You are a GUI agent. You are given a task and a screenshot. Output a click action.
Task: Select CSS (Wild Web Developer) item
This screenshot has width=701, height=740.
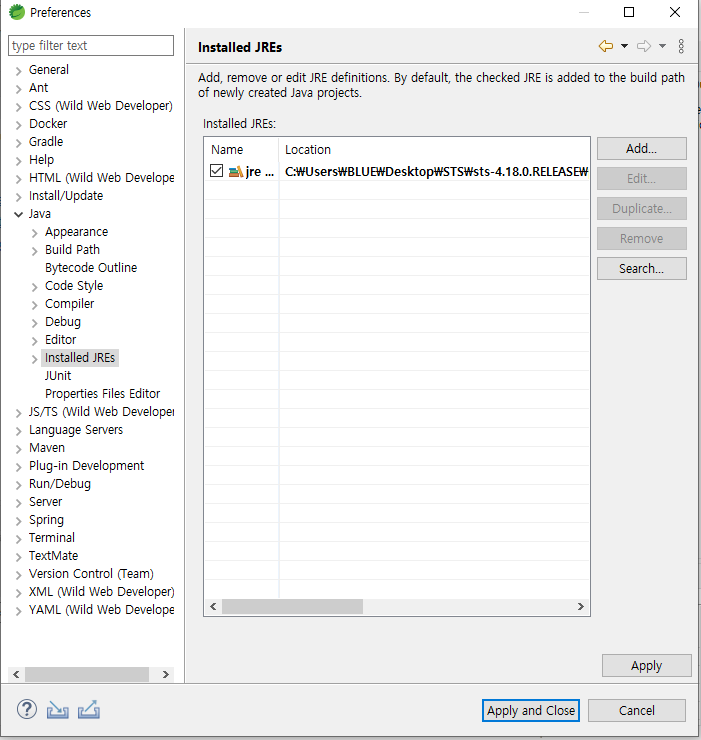tap(101, 106)
